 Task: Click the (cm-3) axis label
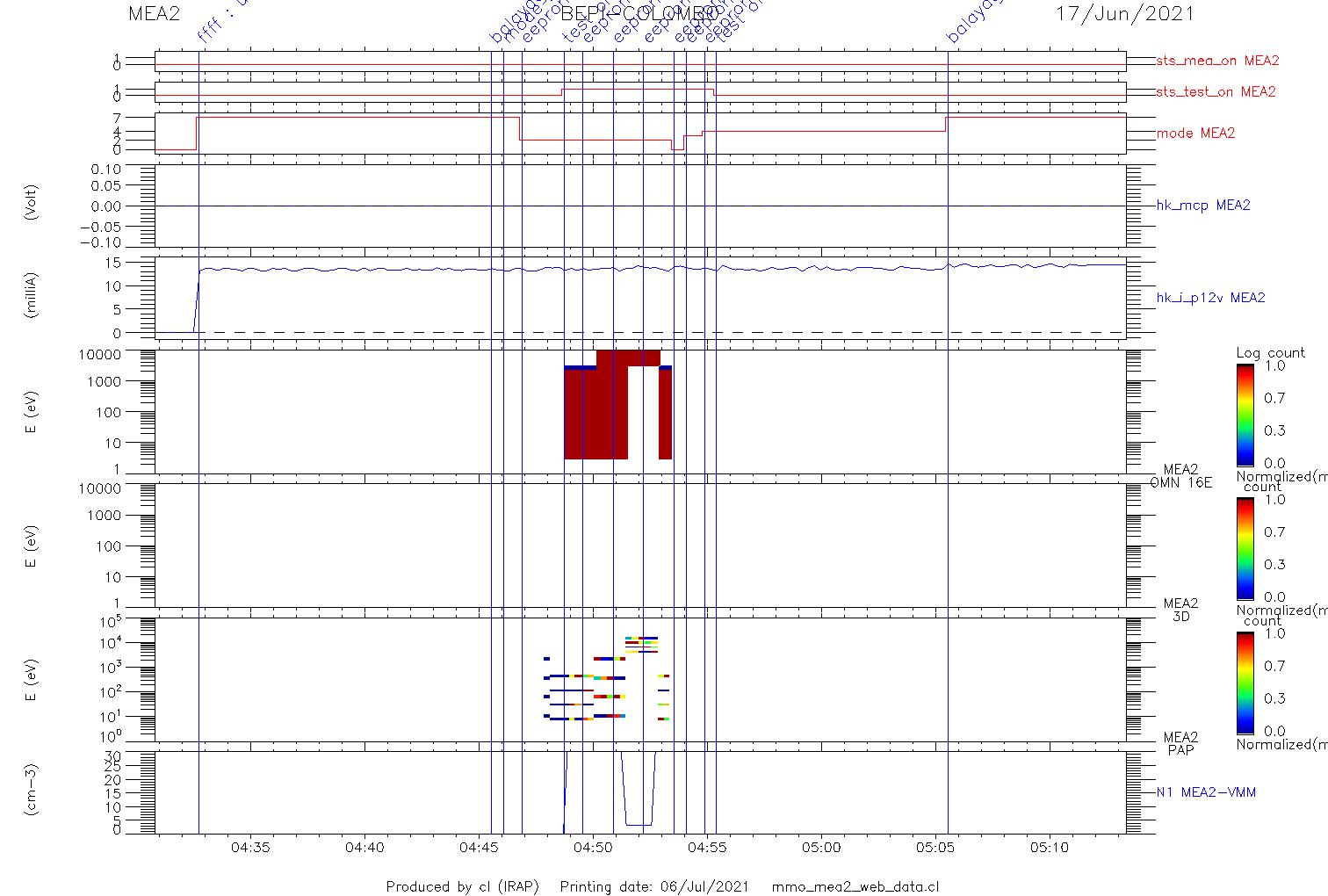(x=32, y=791)
